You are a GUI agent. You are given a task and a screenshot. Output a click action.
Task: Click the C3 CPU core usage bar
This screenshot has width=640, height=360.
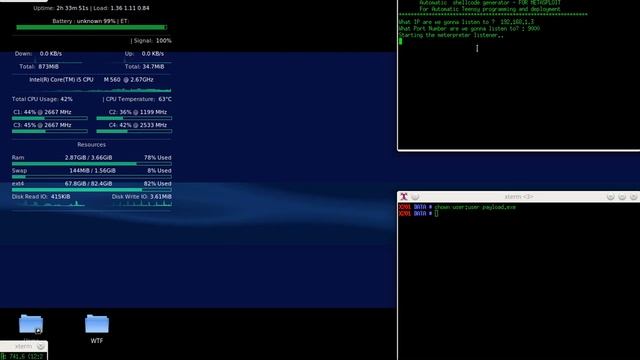(50, 131)
